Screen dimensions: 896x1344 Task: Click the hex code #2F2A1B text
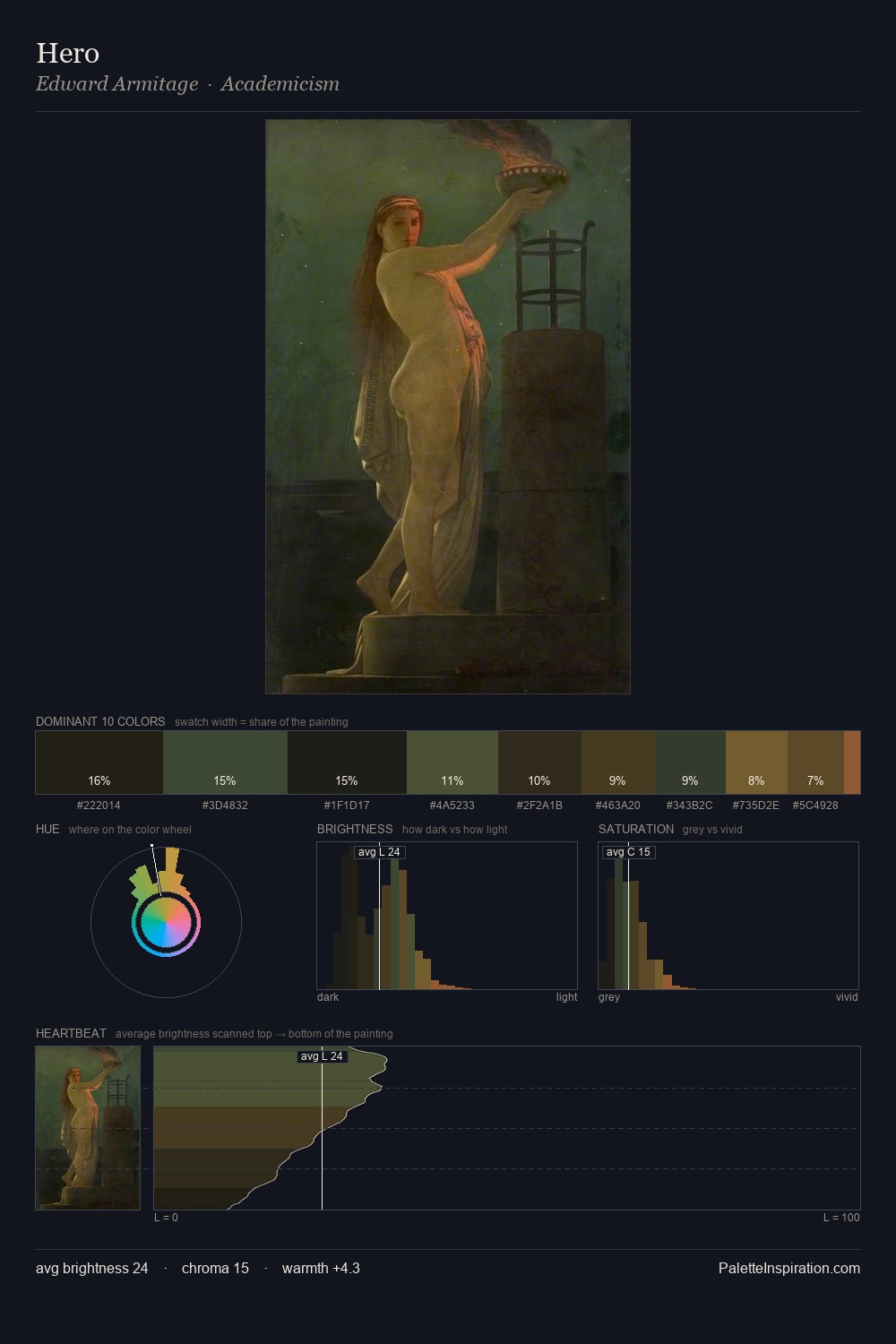coord(539,805)
